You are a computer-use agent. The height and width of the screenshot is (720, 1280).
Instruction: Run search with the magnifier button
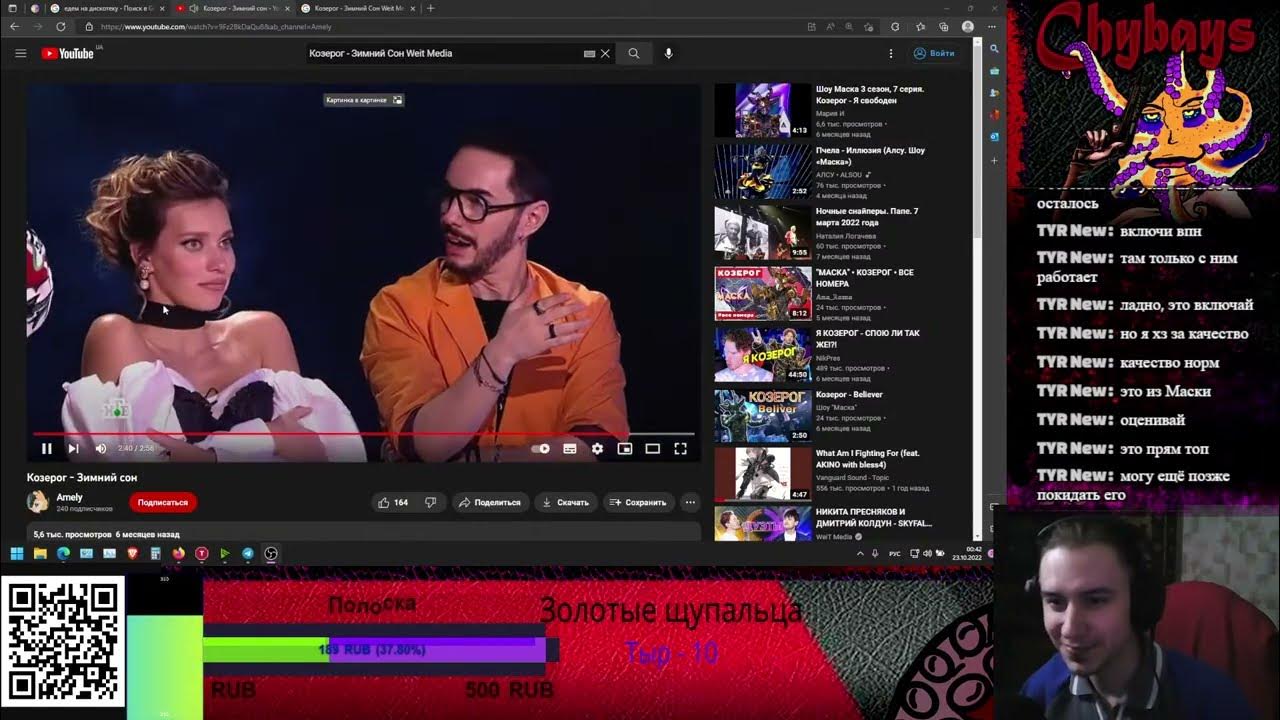(634, 53)
